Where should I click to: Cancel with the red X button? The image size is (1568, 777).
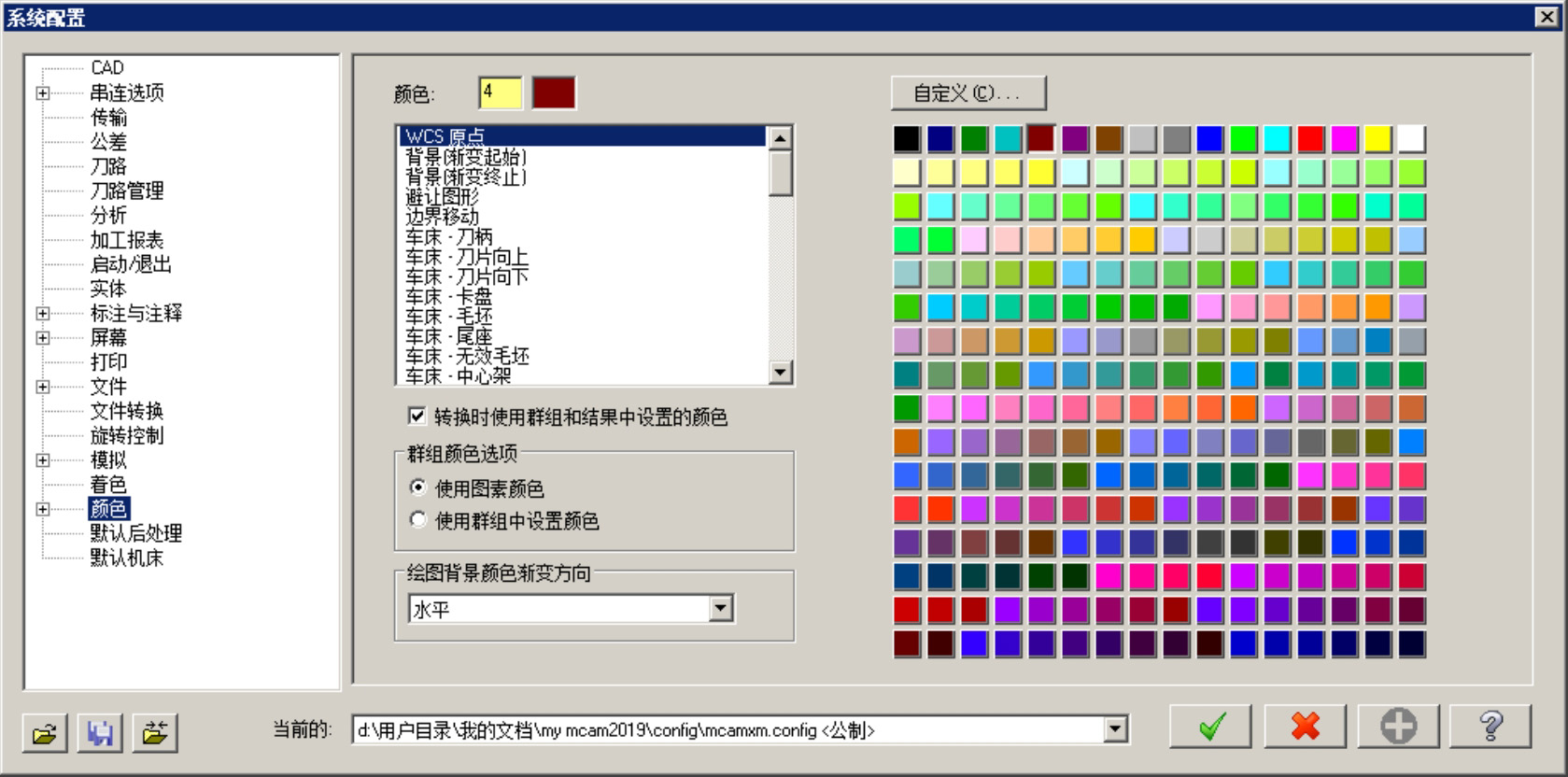[x=1305, y=727]
